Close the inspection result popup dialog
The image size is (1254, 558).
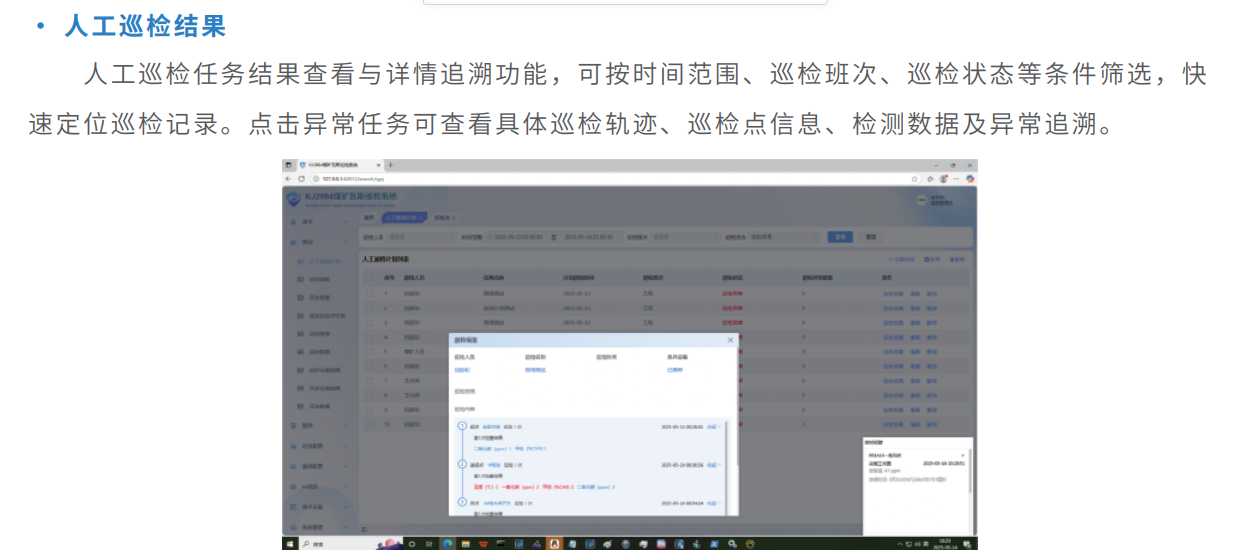(730, 340)
